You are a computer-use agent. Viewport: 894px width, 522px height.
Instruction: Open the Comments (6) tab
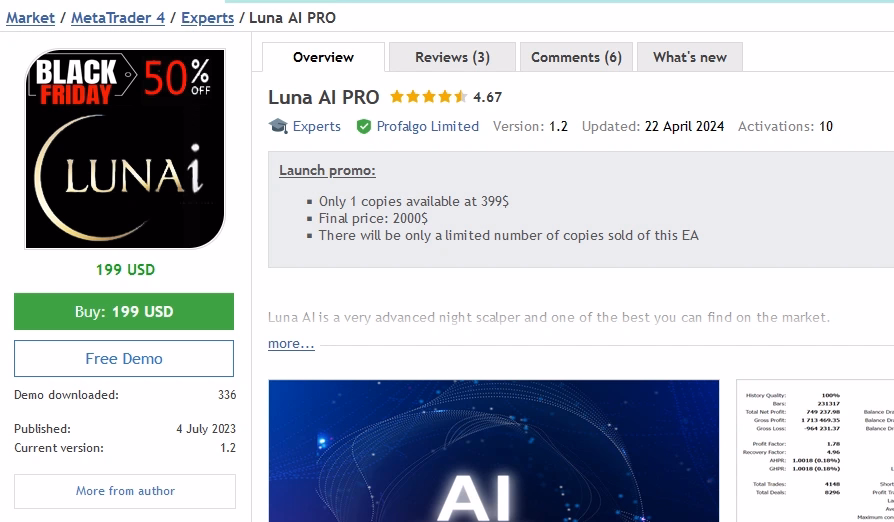576,57
